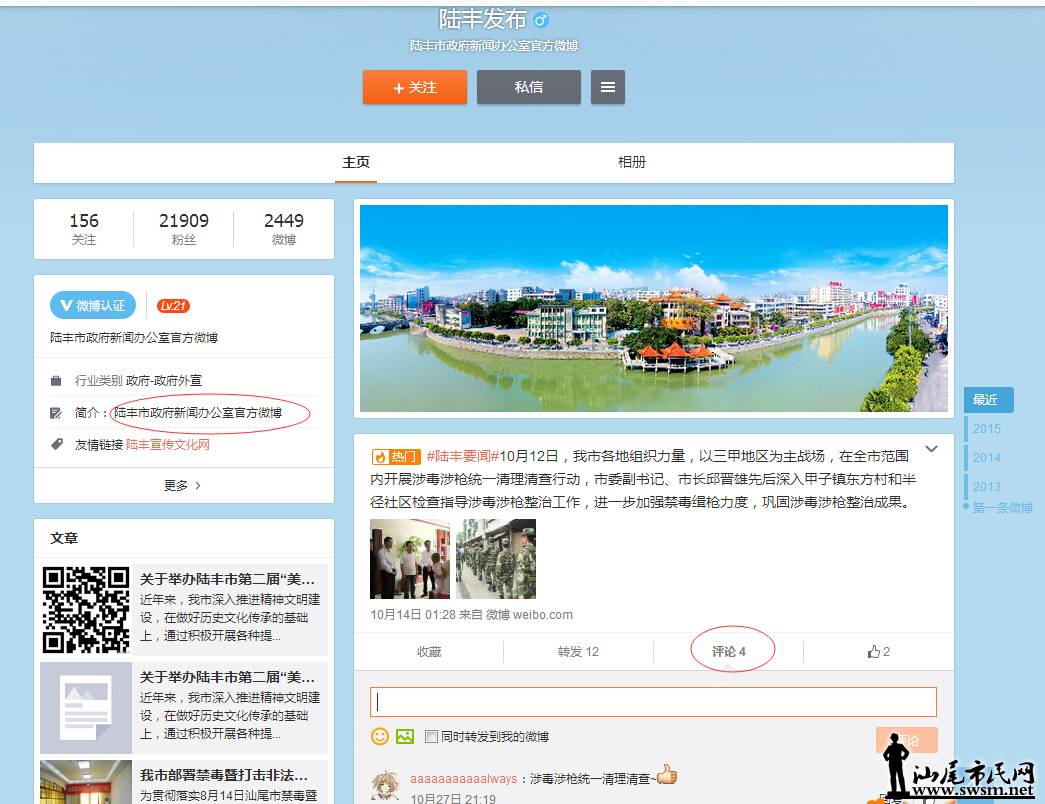The width and height of the screenshot is (1045, 804).
Task: Check 同时转发到我的微博 checkbox
Action: (x=431, y=737)
